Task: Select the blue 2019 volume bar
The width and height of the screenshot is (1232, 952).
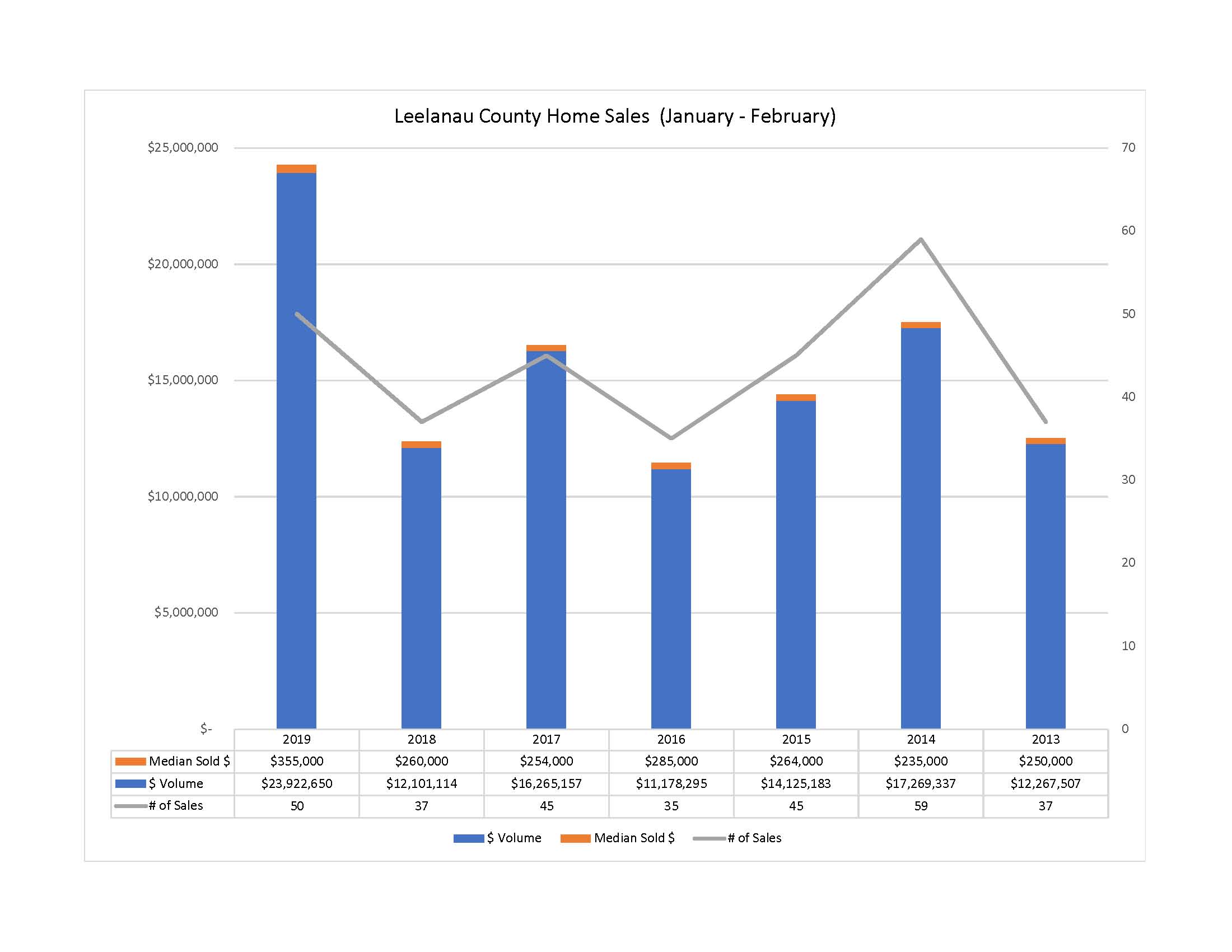Action: click(296, 451)
